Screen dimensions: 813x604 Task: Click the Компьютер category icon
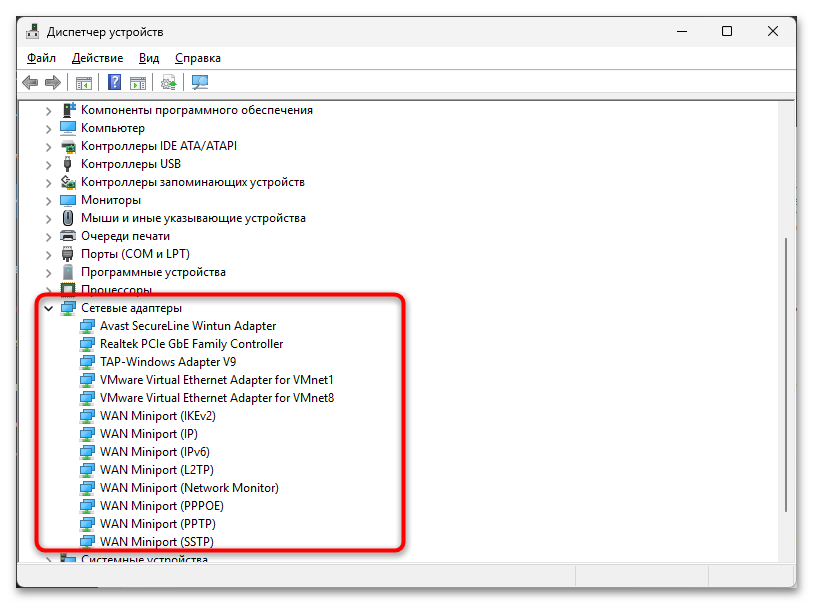pos(68,128)
